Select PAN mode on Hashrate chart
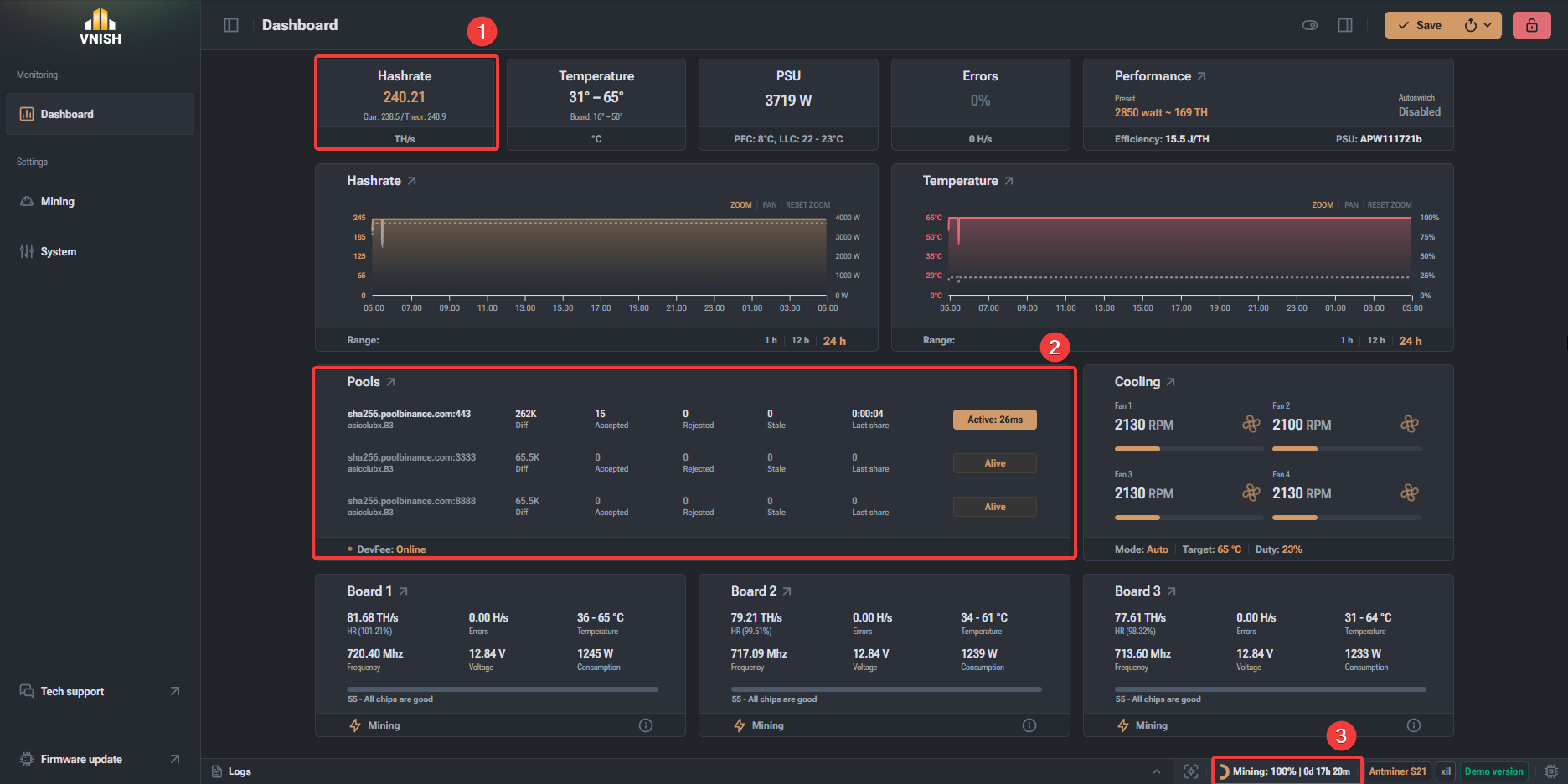 pos(770,205)
